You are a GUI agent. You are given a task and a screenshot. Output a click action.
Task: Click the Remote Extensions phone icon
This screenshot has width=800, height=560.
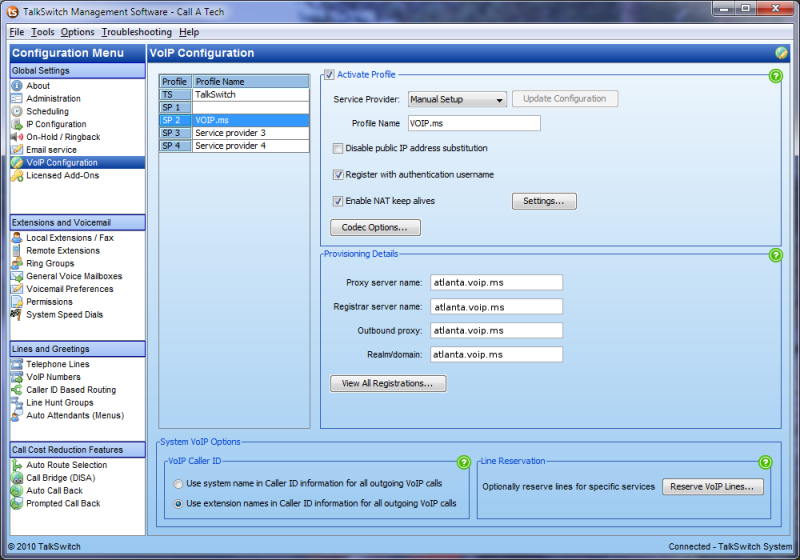pos(17,250)
